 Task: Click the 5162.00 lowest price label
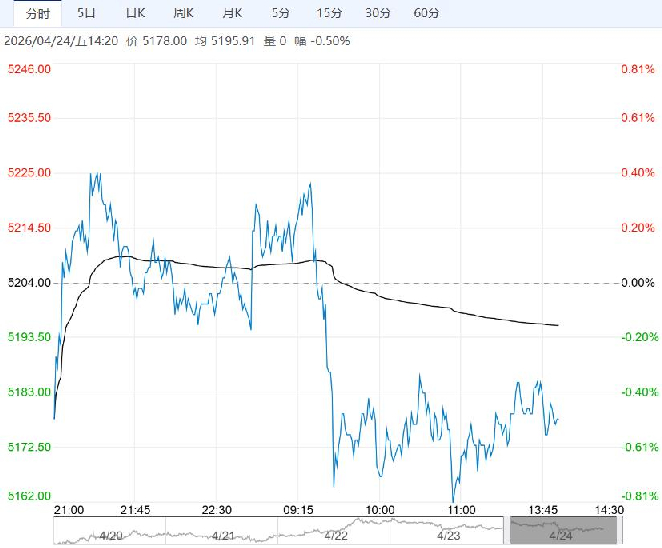click(x=27, y=496)
